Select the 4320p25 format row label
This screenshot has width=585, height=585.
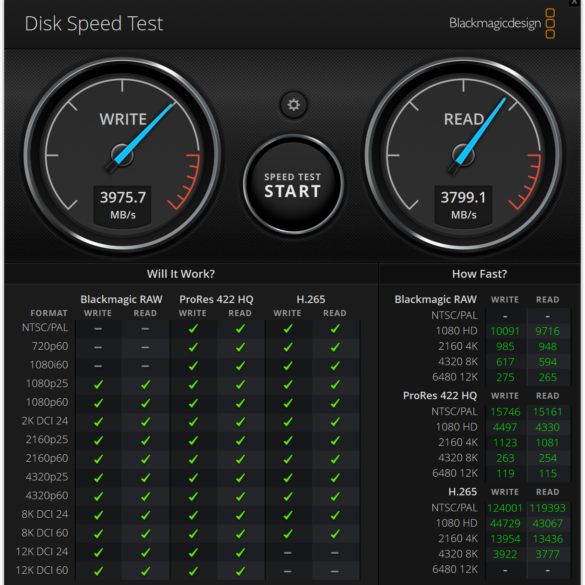tap(47, 477)
